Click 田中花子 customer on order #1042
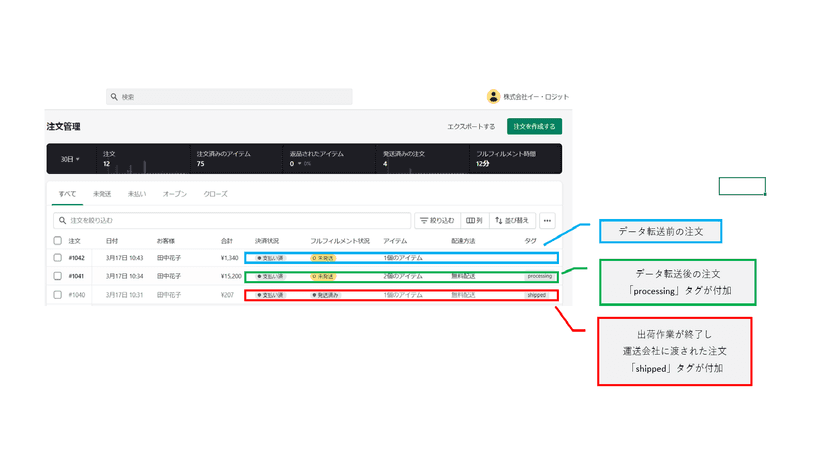Viewport: 828px width, 466px height. 169,258
